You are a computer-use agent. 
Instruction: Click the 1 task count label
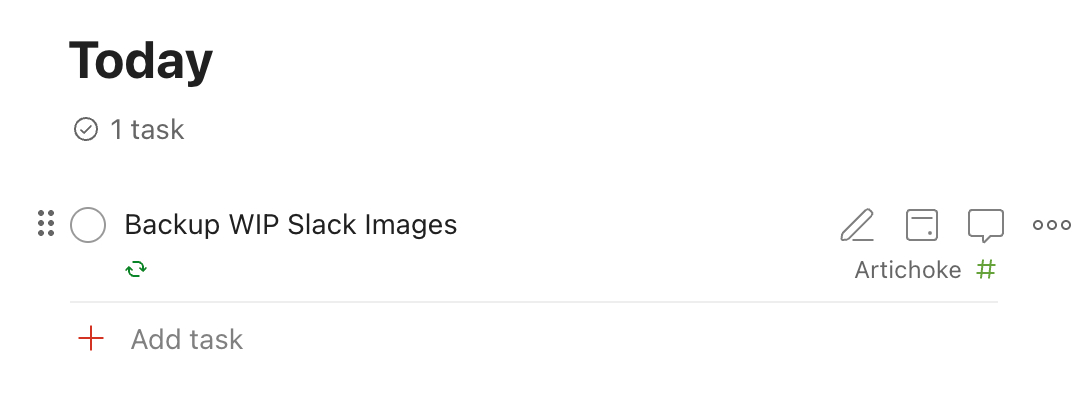point(147,129)
